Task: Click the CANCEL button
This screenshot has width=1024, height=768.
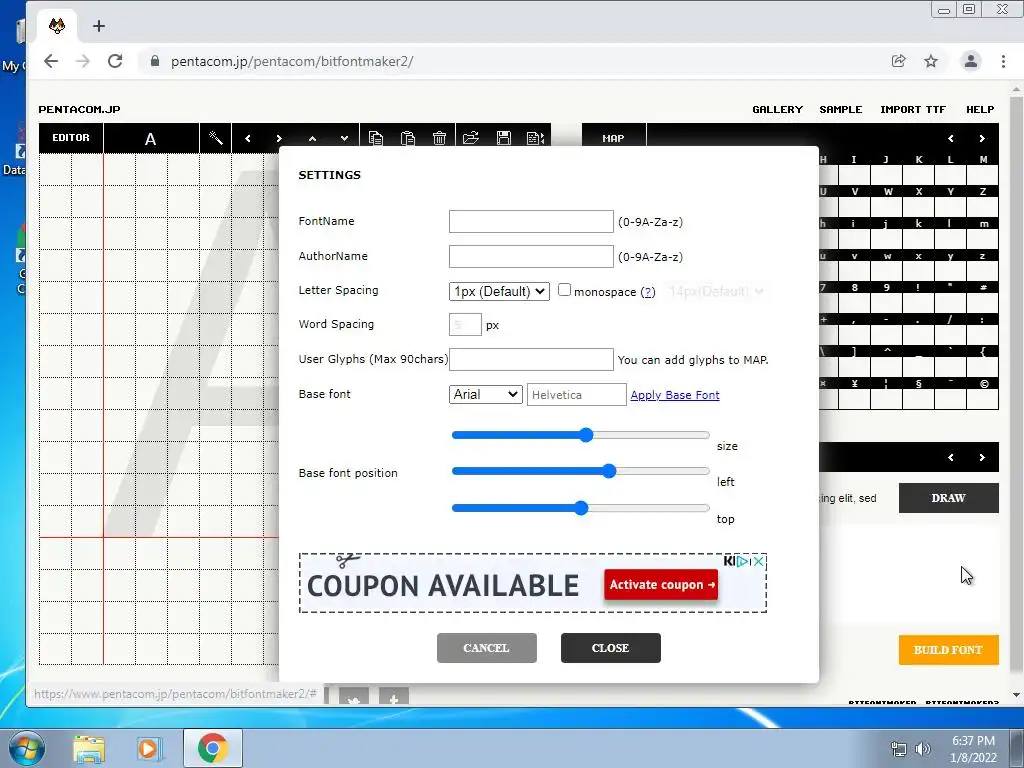Action: 487,648
